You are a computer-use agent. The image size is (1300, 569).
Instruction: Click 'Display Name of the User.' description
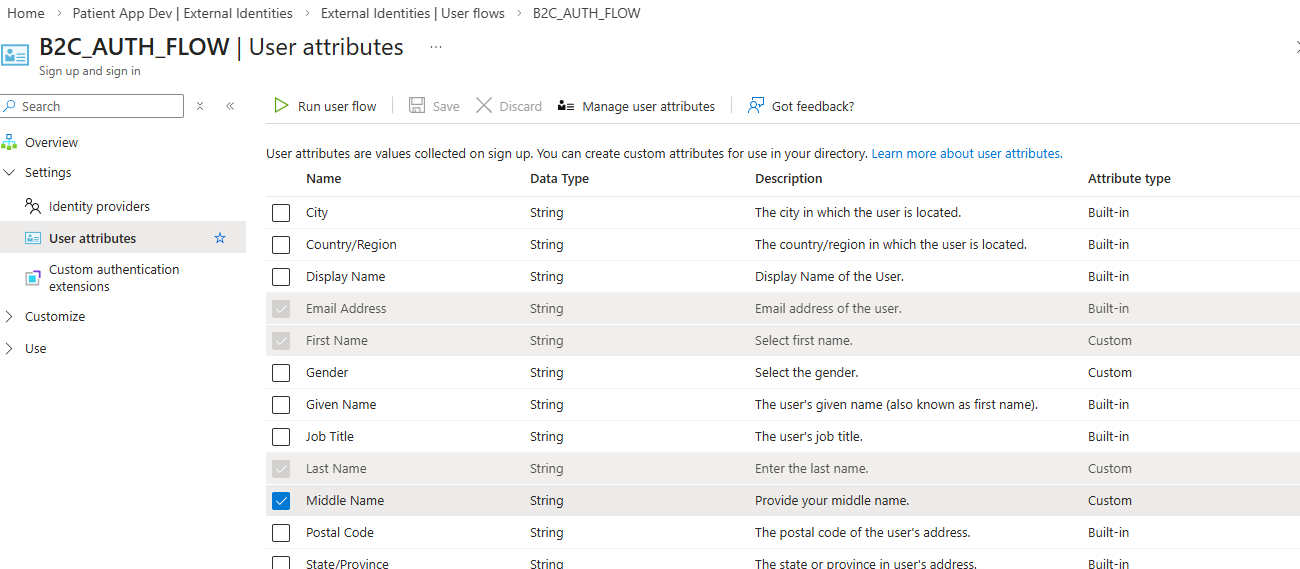[829, 277]
